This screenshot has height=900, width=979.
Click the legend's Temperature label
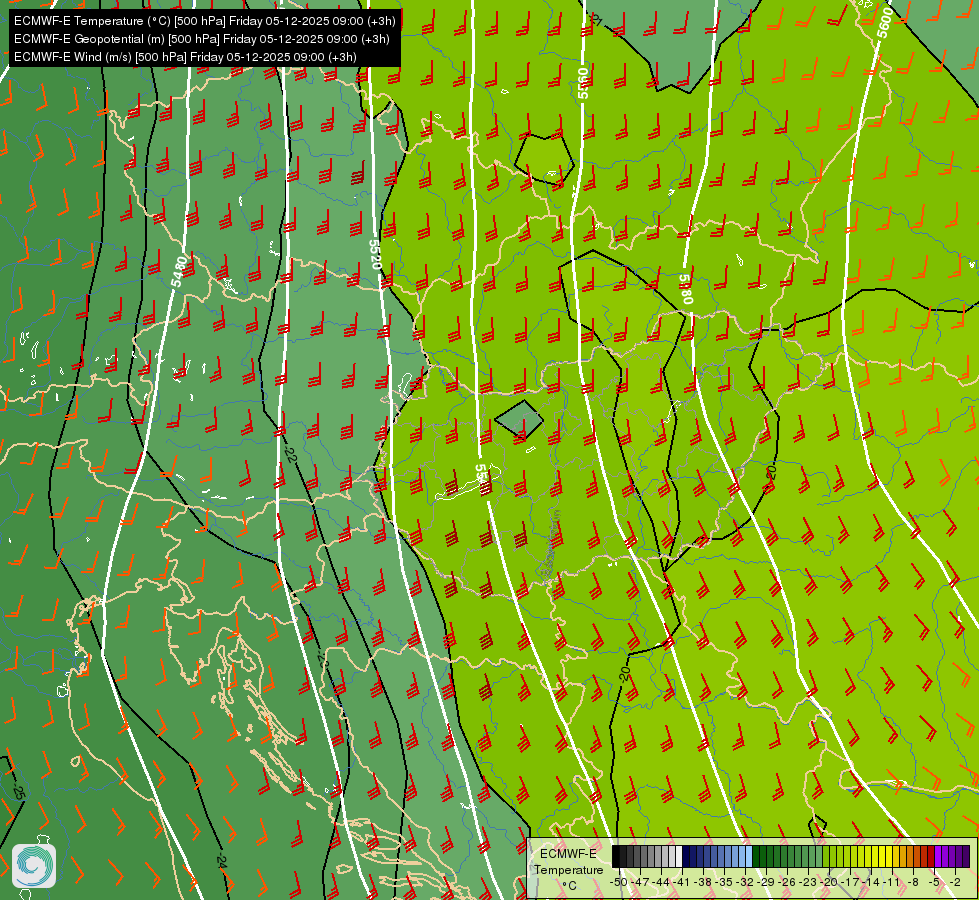point(569,870)
